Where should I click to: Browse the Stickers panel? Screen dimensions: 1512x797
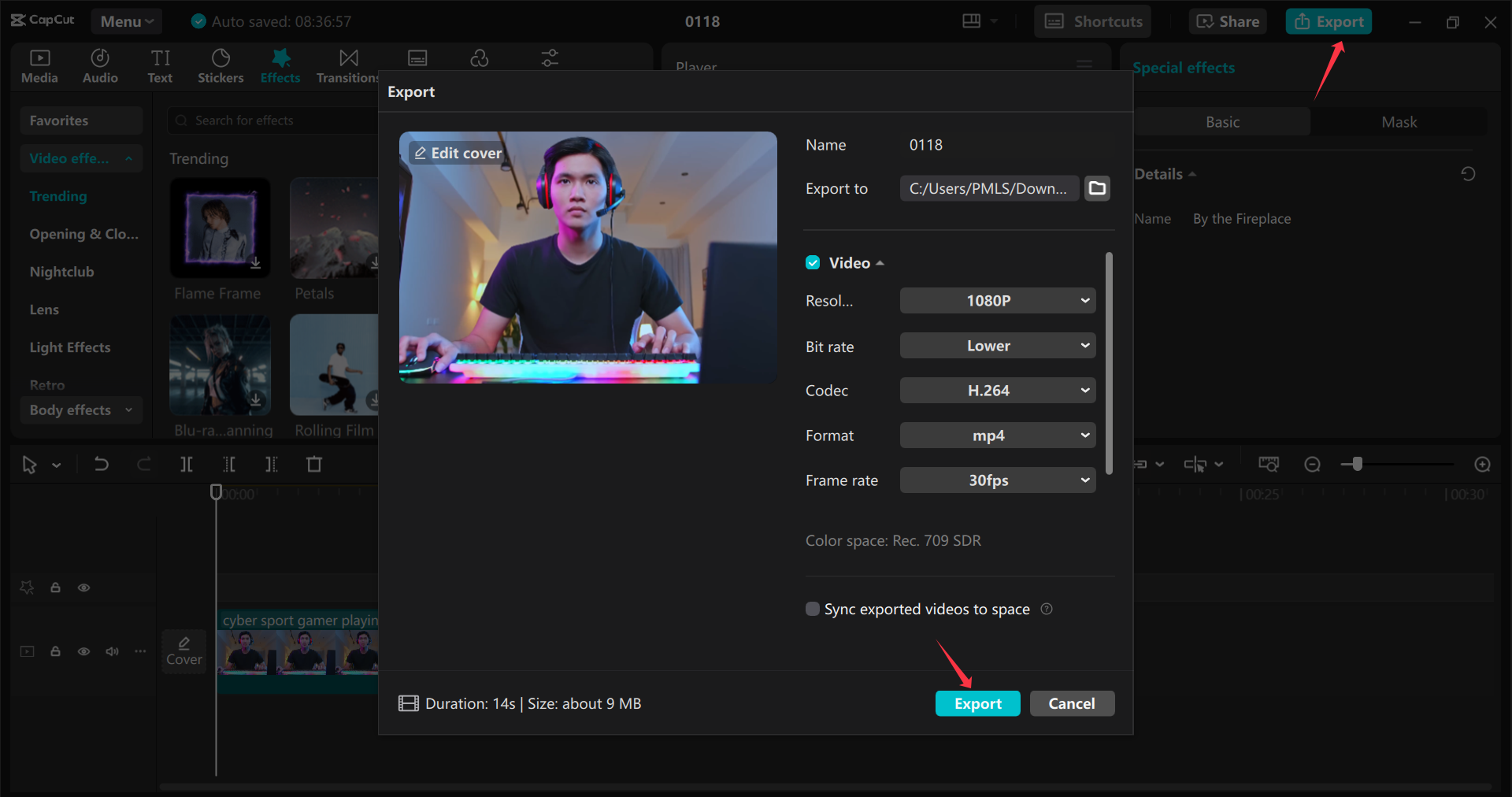pyautogui.click(x=220, y=65)
